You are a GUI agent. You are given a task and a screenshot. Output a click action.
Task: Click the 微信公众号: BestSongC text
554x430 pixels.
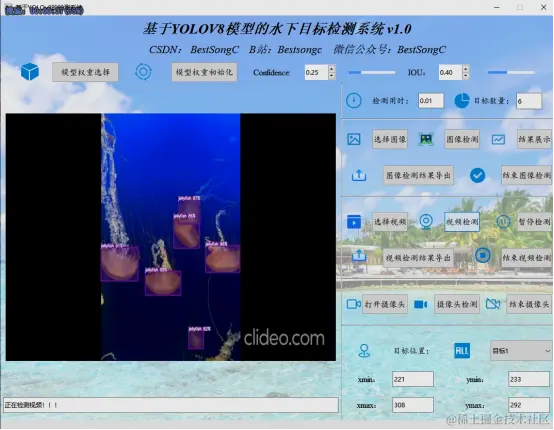389,50
